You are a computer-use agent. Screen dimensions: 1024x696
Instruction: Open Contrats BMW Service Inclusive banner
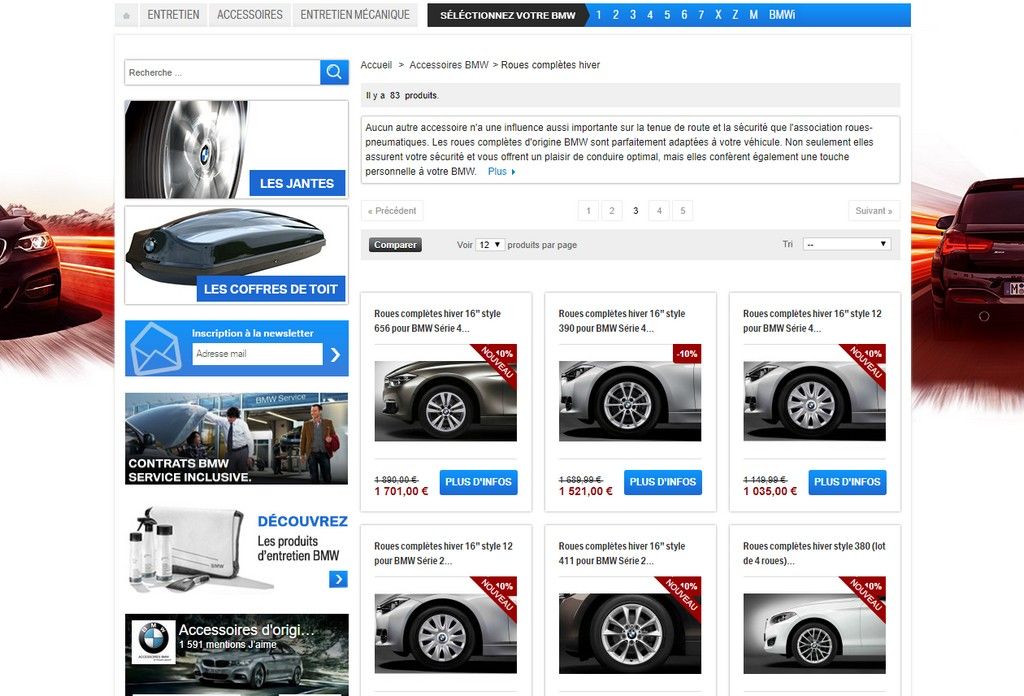pos(236,439)
